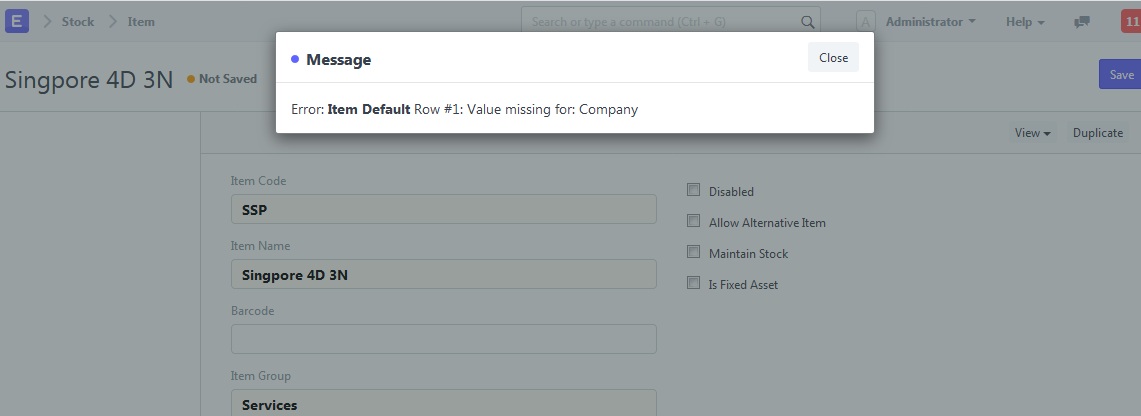Expand the Help dropdown menu

(1025, 22)
